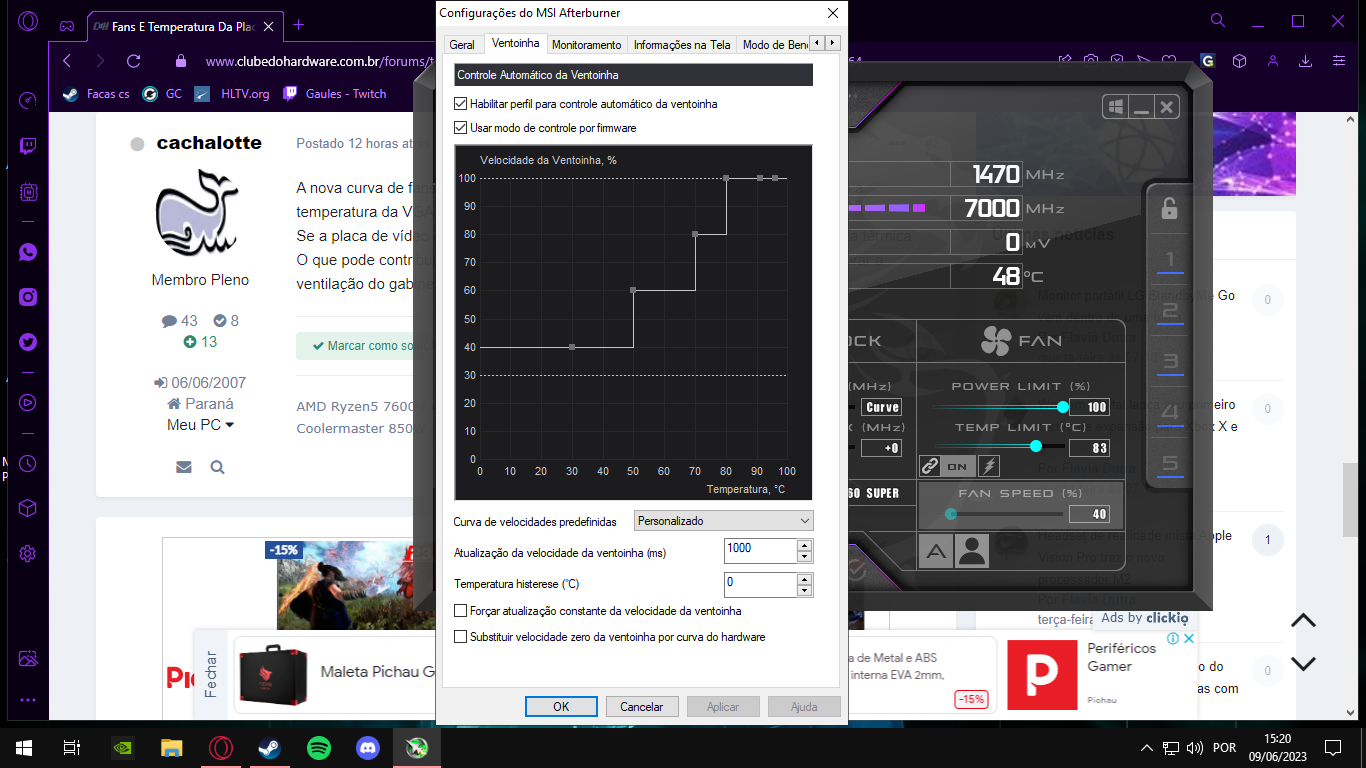1366x768 pixels.
Task: Click the temperature hysteresis input field
Action: [x=760, y=584]
